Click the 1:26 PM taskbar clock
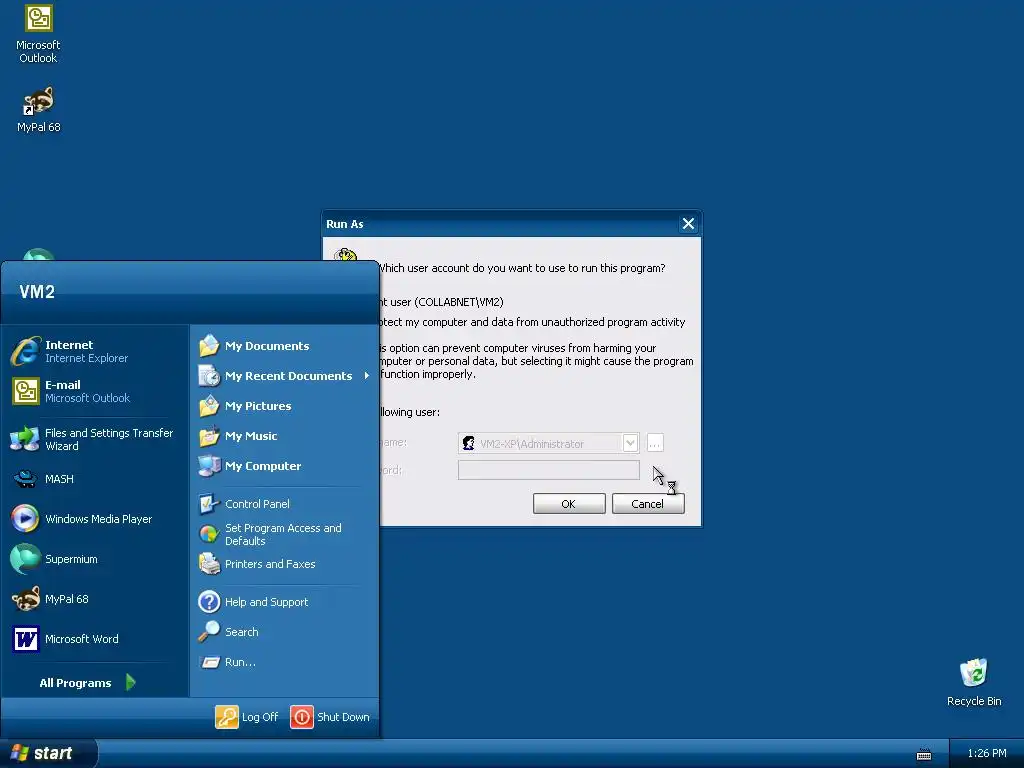Image resolution: width=1024 pixels, height=768 pixels. (x=987, y=753)
